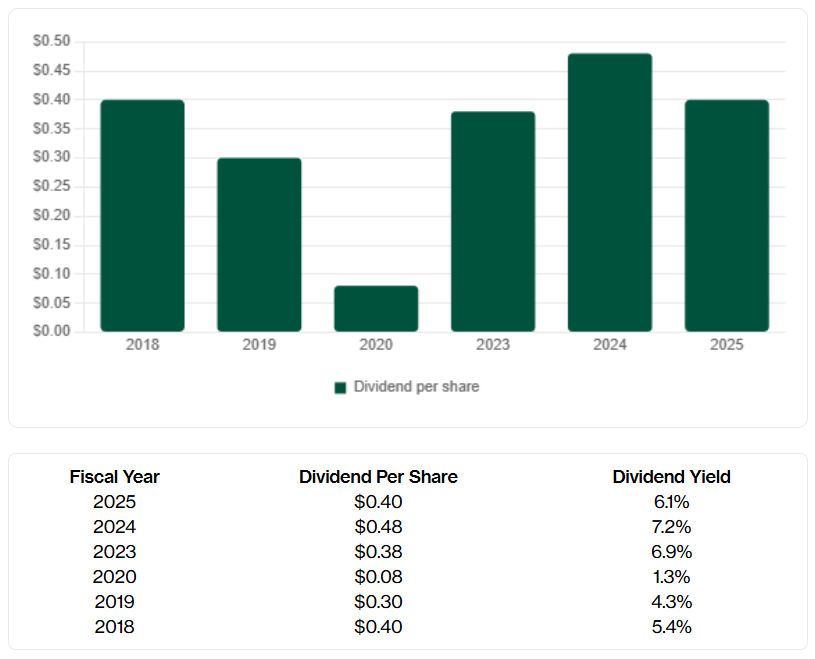Click the 2018 dividend bar
Viewport: 815px width, 659px height.
[142, 215]
